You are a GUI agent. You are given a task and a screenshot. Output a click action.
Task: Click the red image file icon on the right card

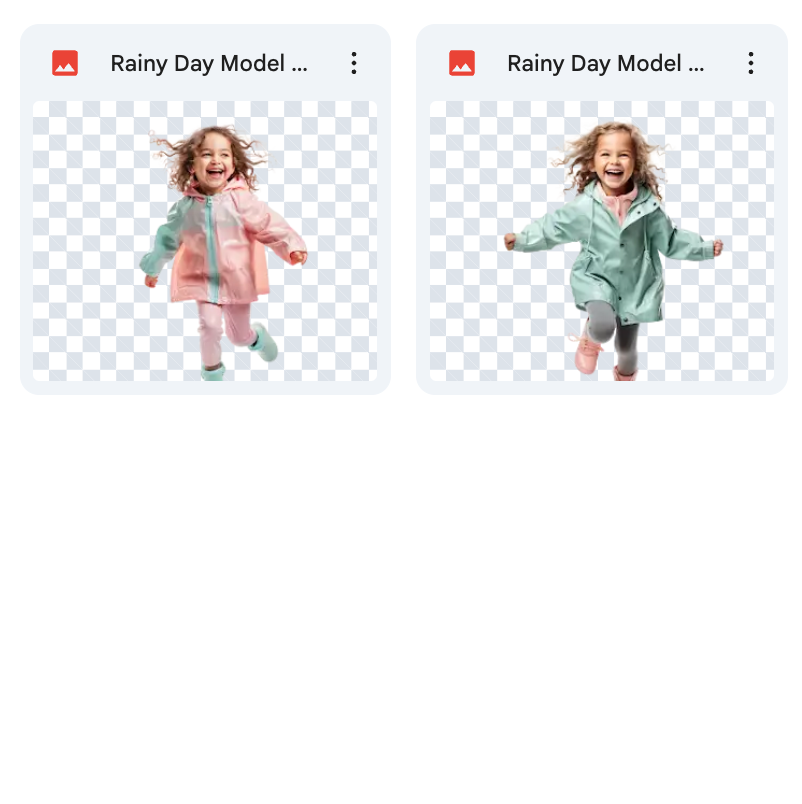(462, 63)
